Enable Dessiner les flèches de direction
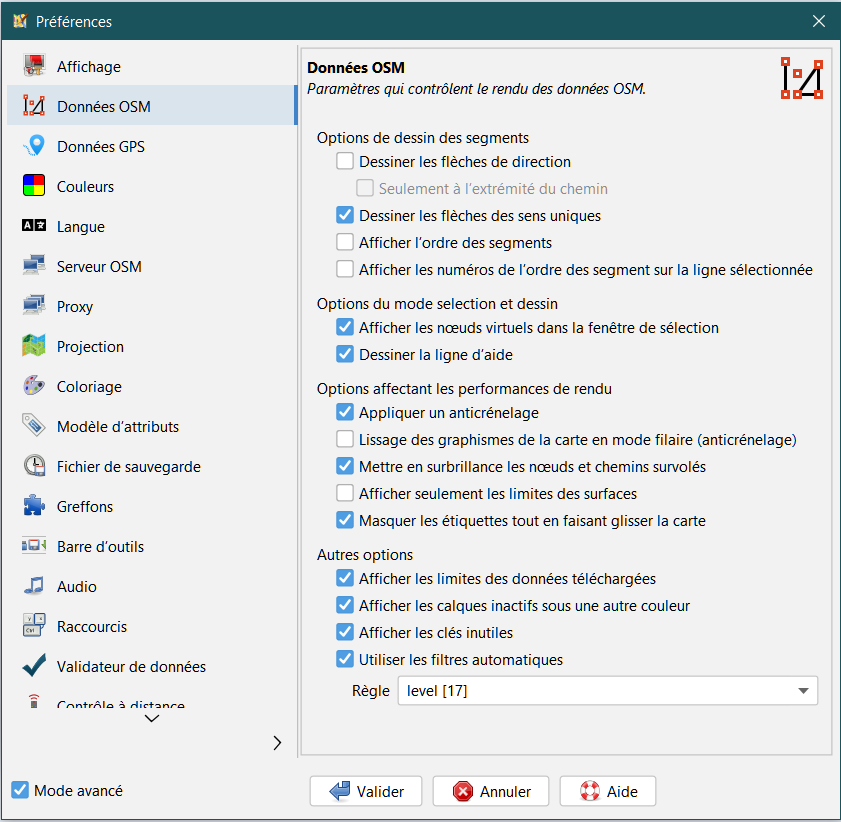The width and height of the screenshot is (841, 822). pos(345,161)
